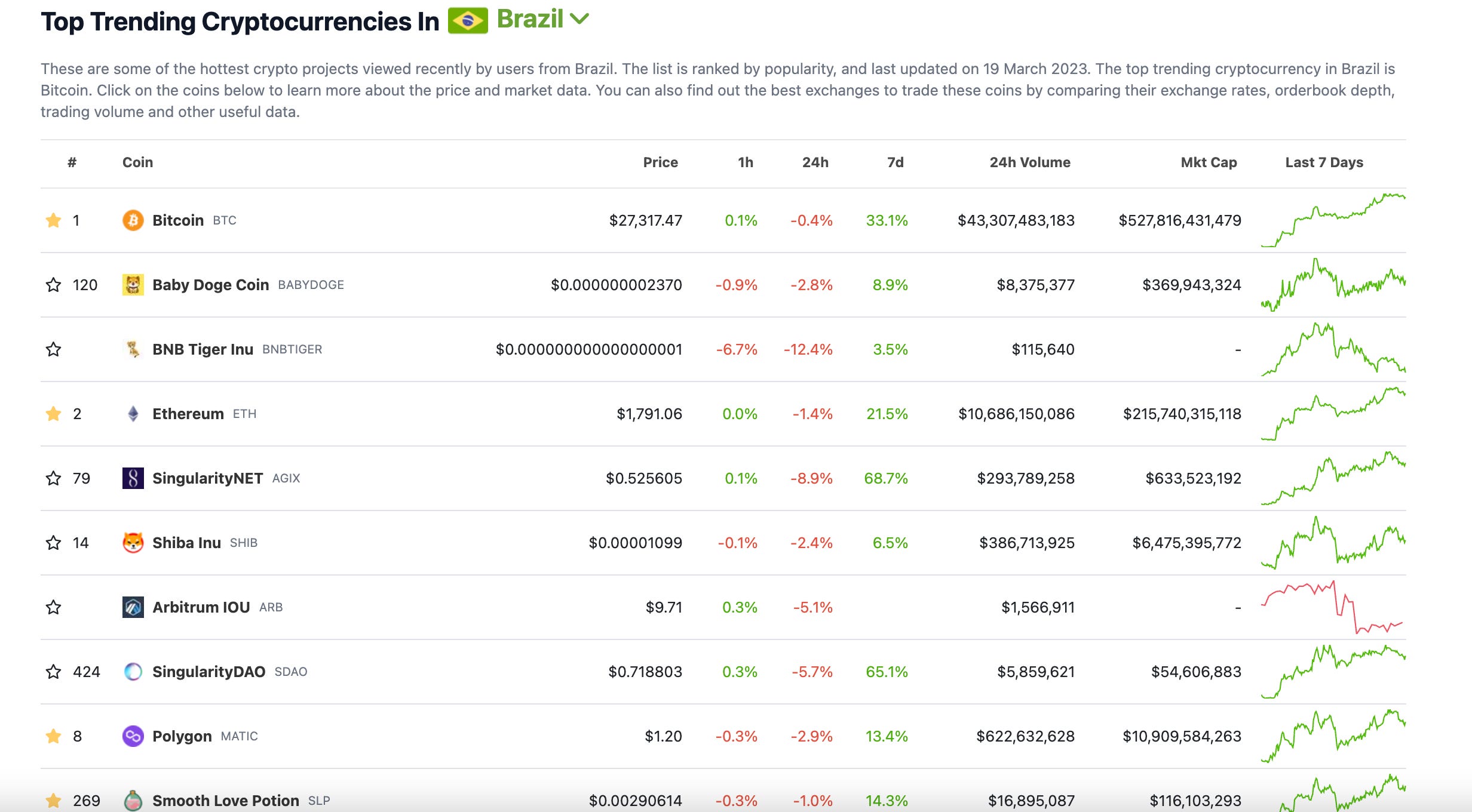This screenshot has height=812, width=1472.
Task: Click the Shiba Inu logo icon
Action: pos(133,543)
